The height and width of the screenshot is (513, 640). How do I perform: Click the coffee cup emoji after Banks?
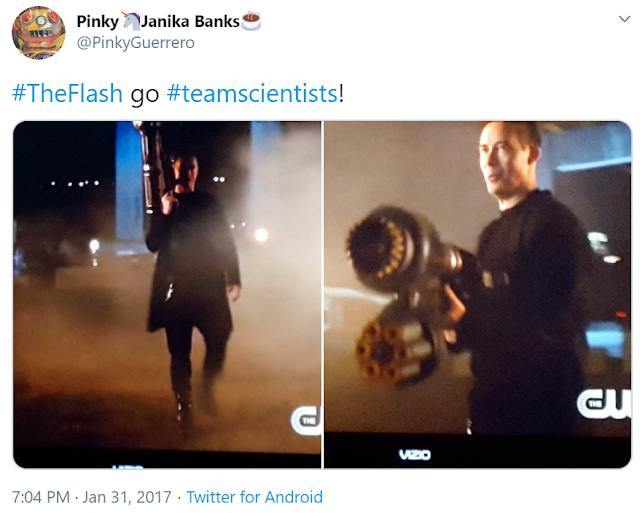coord(251,21)
